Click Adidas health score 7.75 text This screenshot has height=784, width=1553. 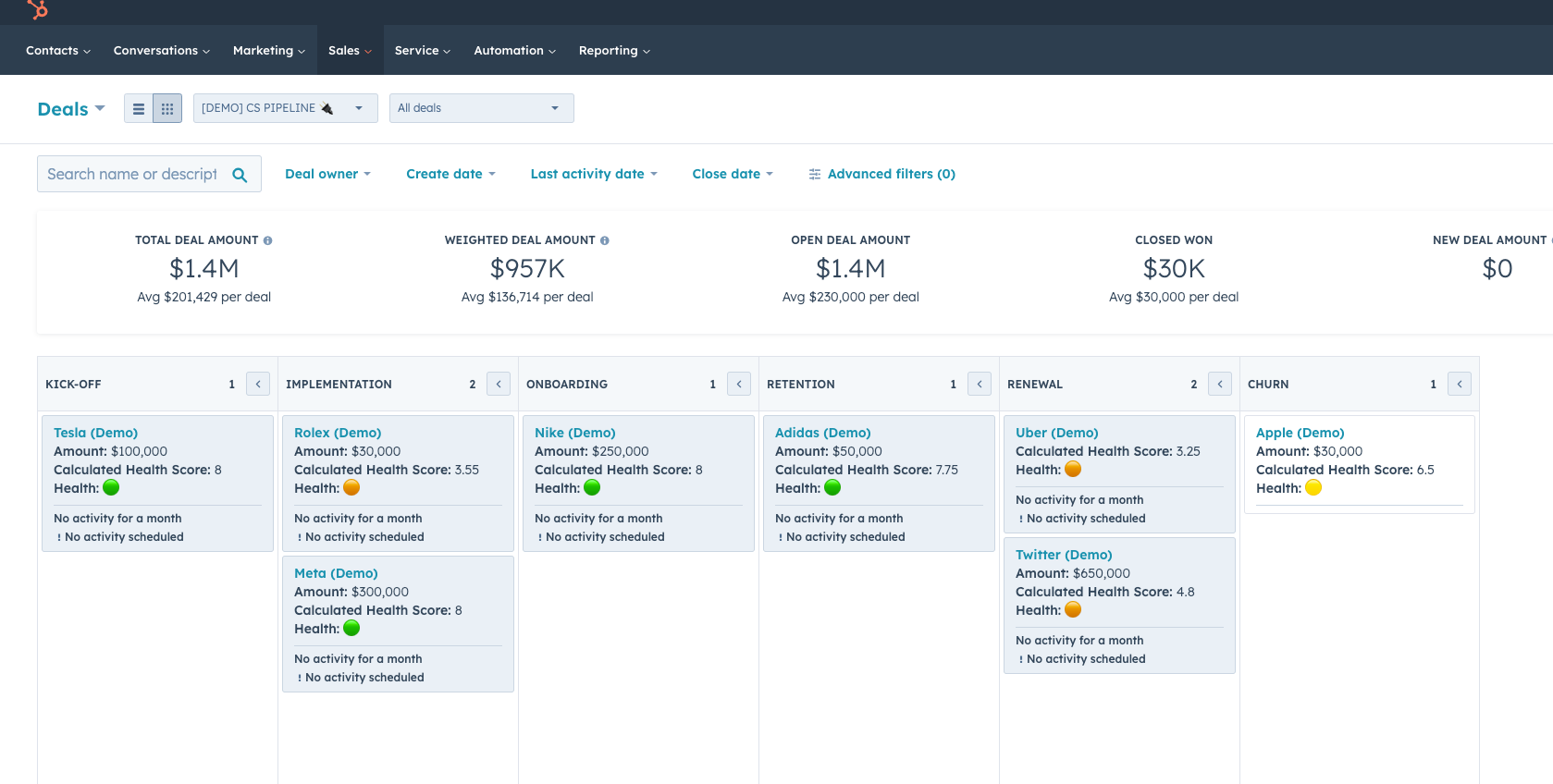click(946, 470)
